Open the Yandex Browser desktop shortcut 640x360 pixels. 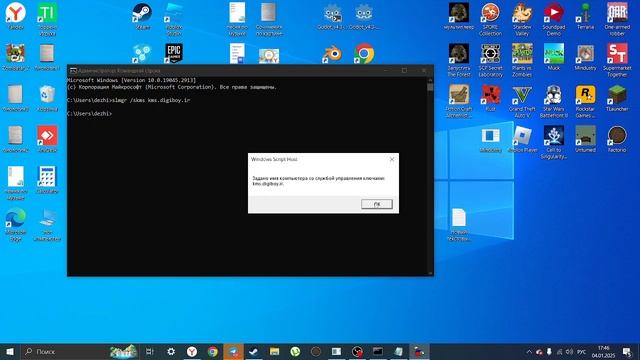pyautogui.click(x=16, y=16)
